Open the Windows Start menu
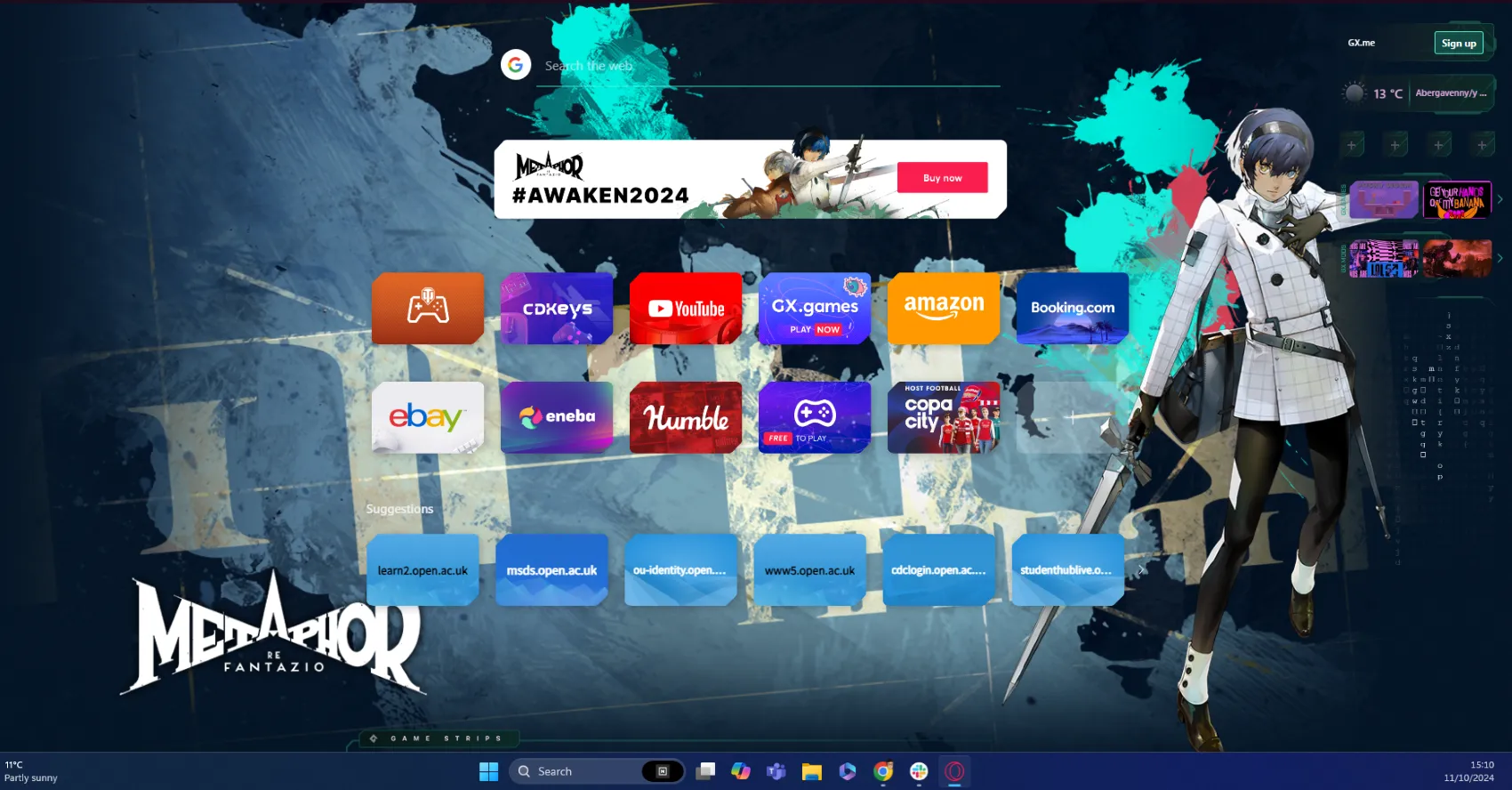The image size is (1512, 790). (x=489, y=771)
